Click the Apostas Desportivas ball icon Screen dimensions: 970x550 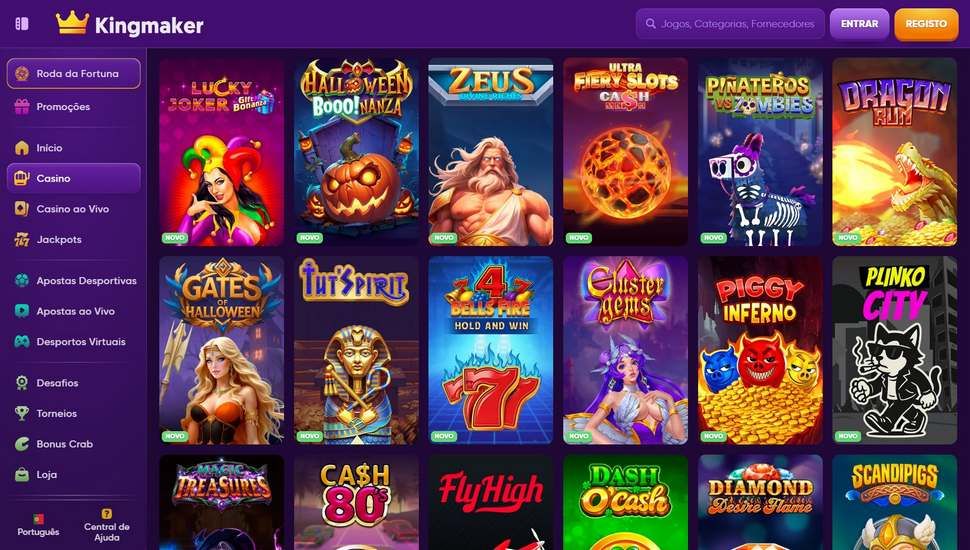(x=22, y=280)
